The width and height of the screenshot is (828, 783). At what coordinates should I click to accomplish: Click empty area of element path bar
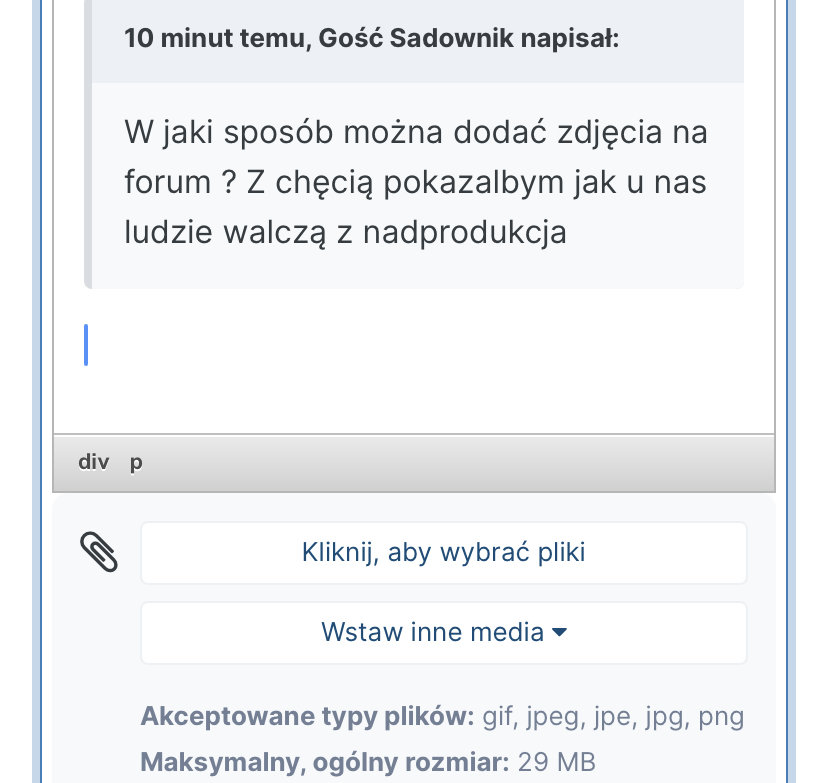pos(450,462)
